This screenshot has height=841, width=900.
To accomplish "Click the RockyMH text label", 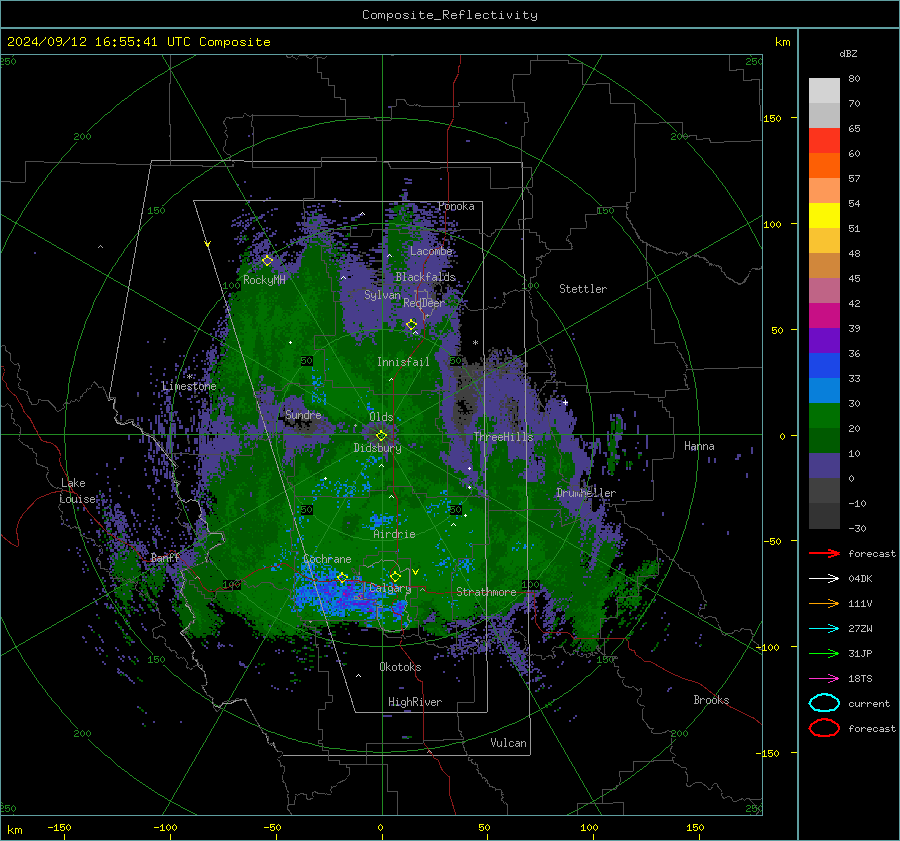I will click(264, 280).
